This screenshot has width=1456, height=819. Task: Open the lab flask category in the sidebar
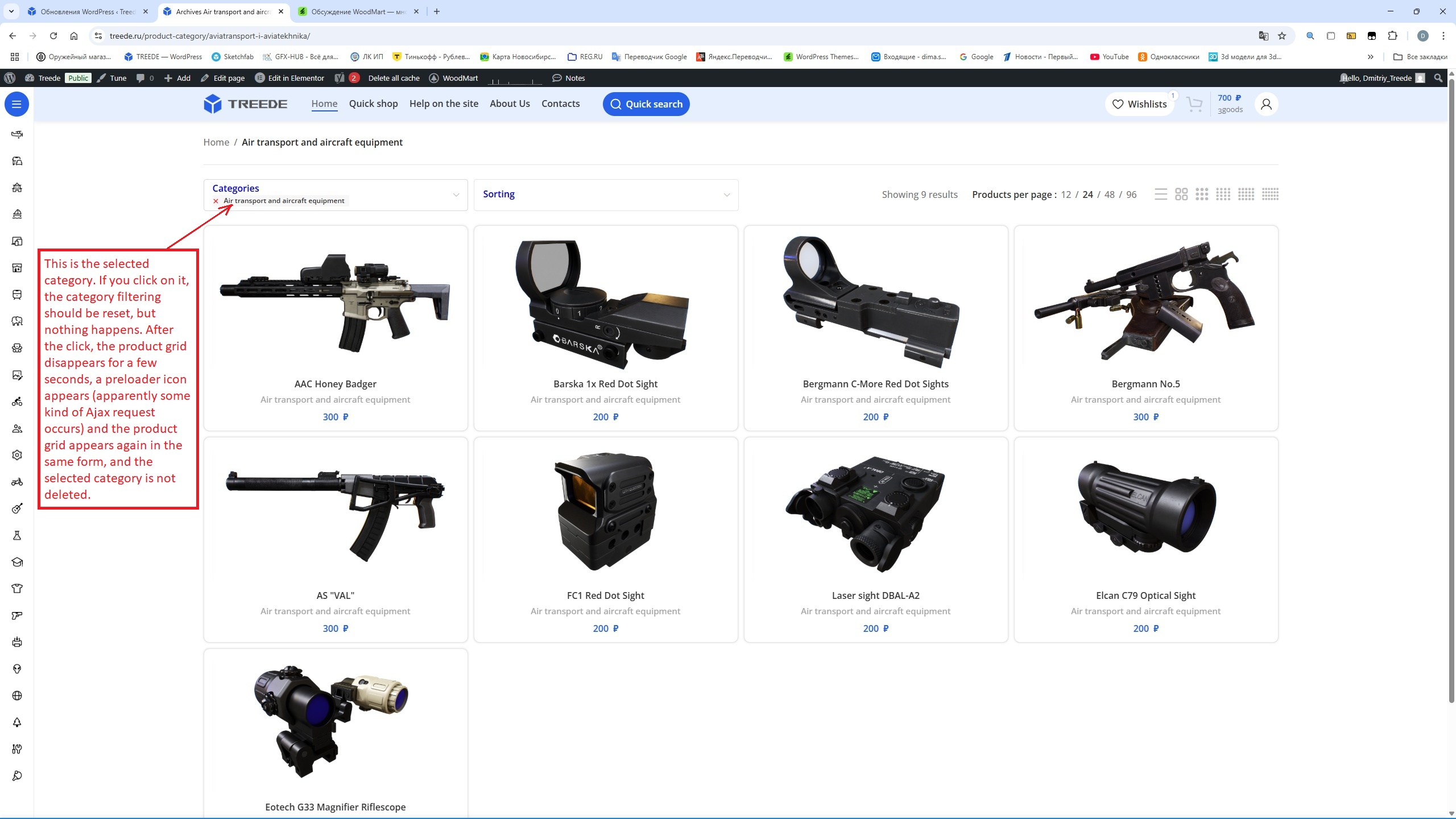17,535
